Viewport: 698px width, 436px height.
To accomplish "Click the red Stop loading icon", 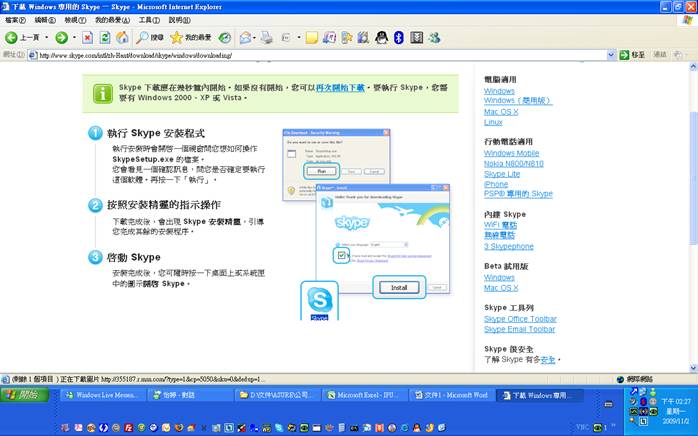I will [88, 38].
